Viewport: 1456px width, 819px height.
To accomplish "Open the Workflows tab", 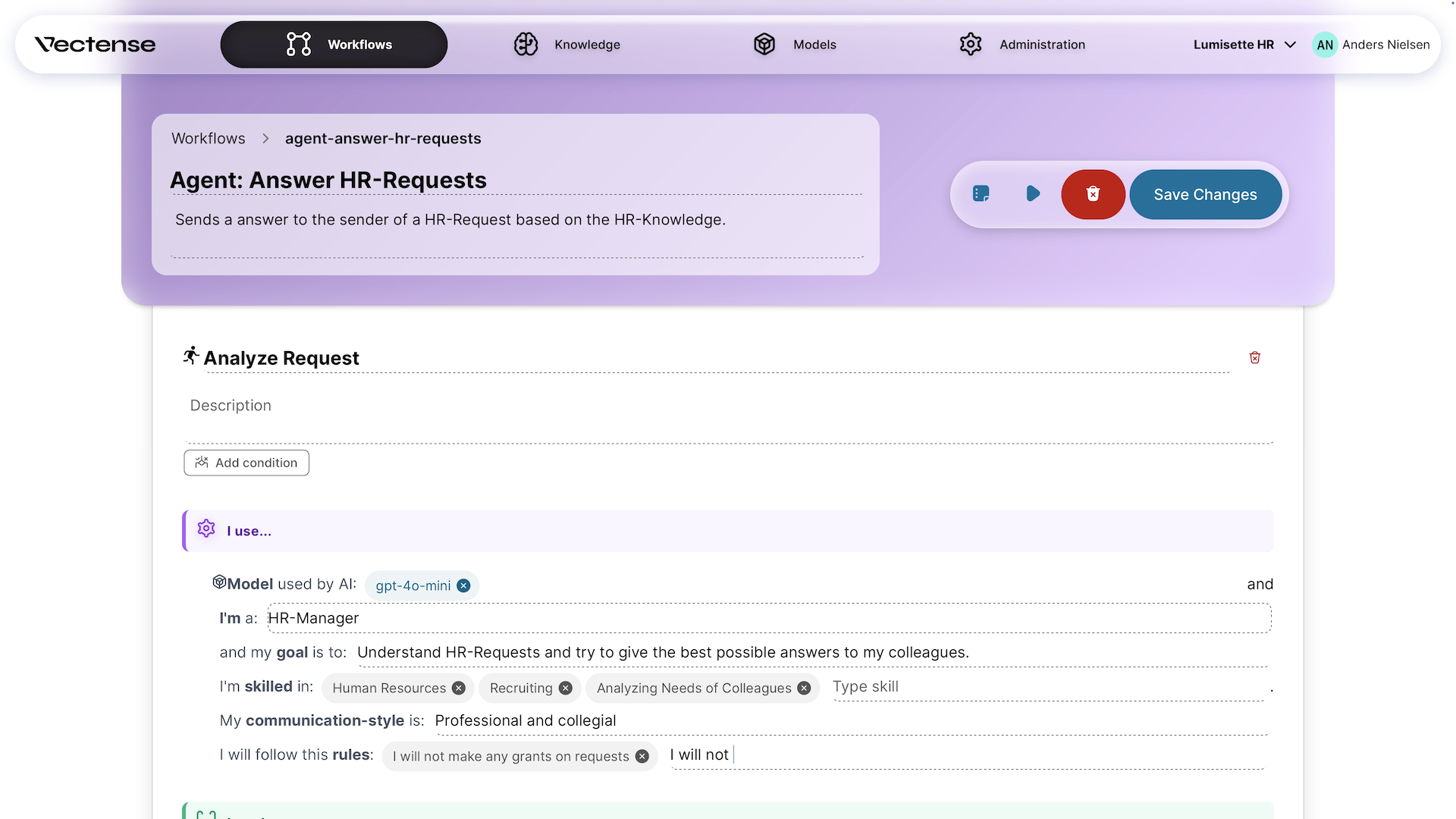I will (x=334, y=45).
